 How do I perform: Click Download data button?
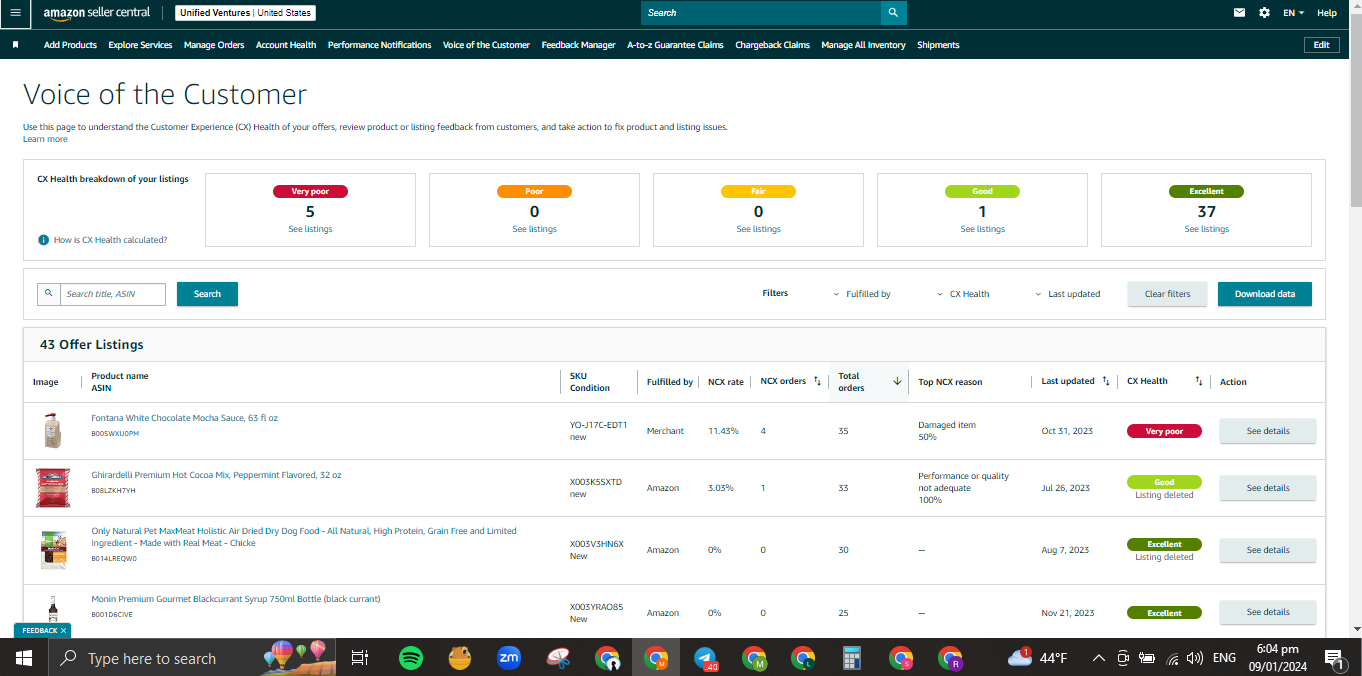(1264, 294)
